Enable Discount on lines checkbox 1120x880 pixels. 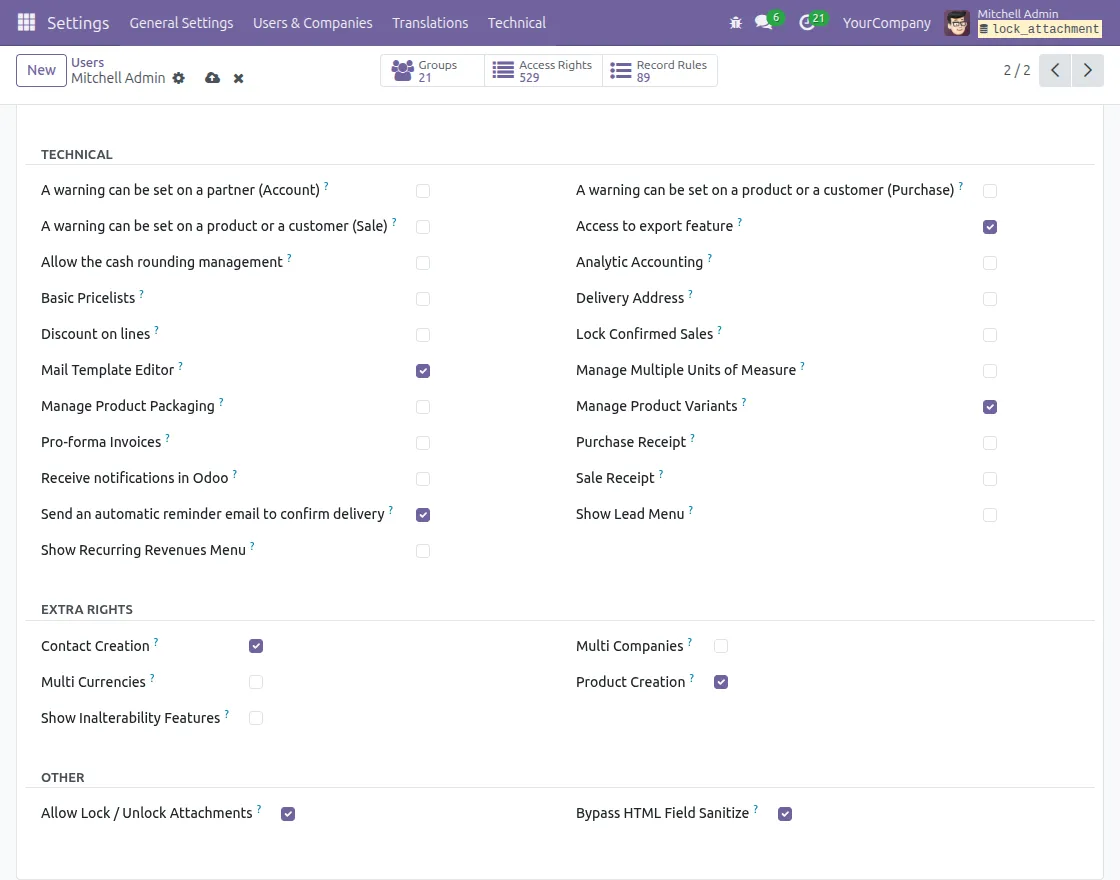coord(423,334)
